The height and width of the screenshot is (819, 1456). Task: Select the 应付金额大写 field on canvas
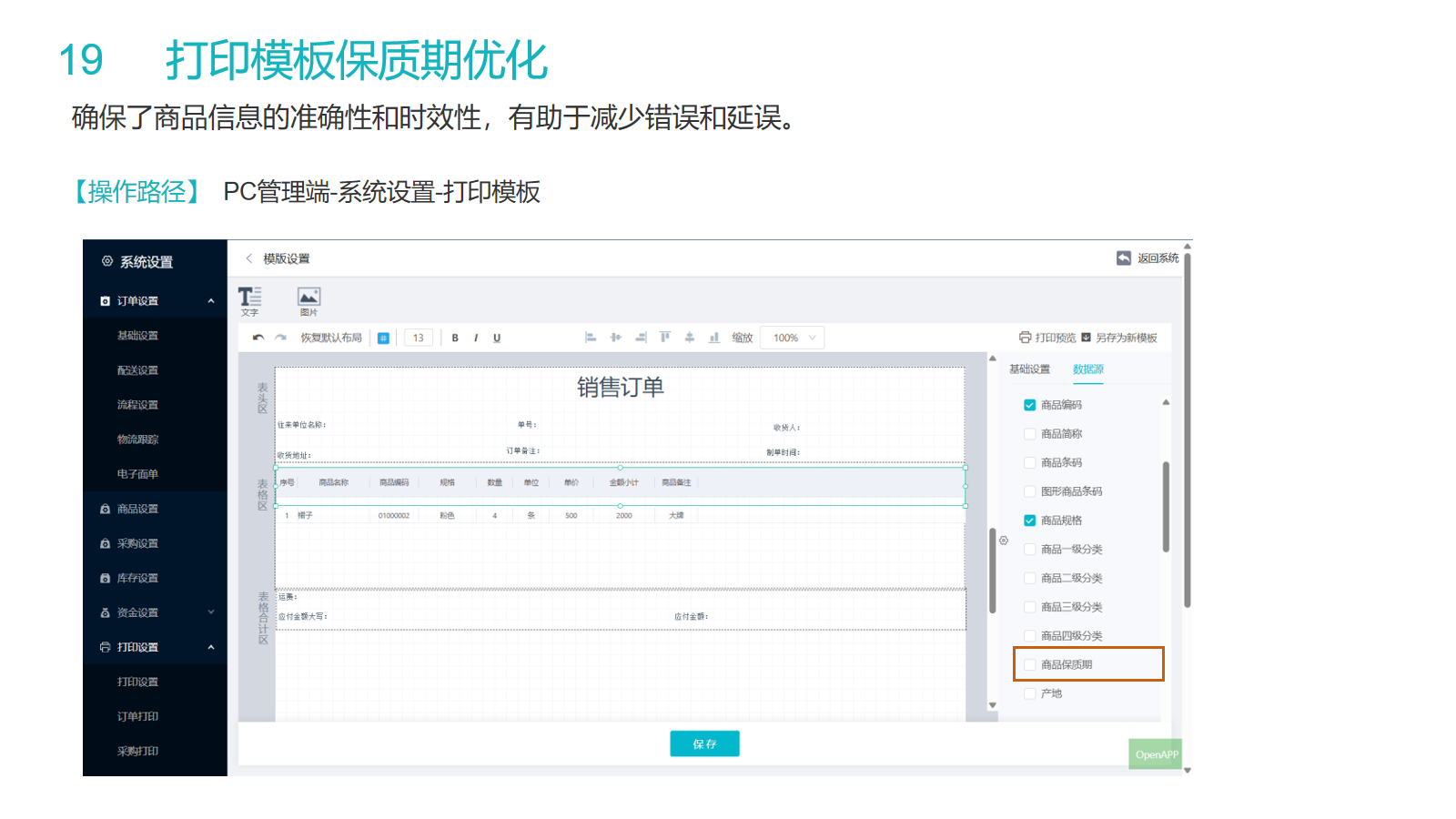303,617
